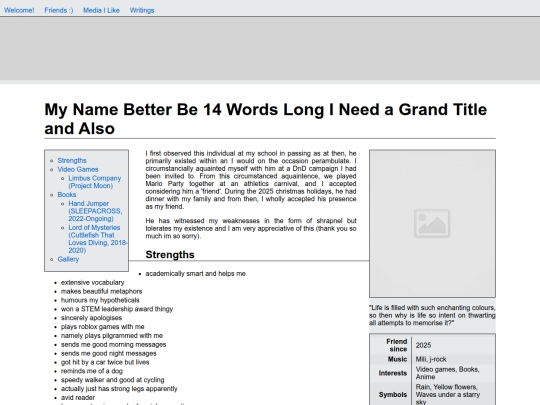Click the quote beginning 'Life is filled'

[x=432, y=315]
